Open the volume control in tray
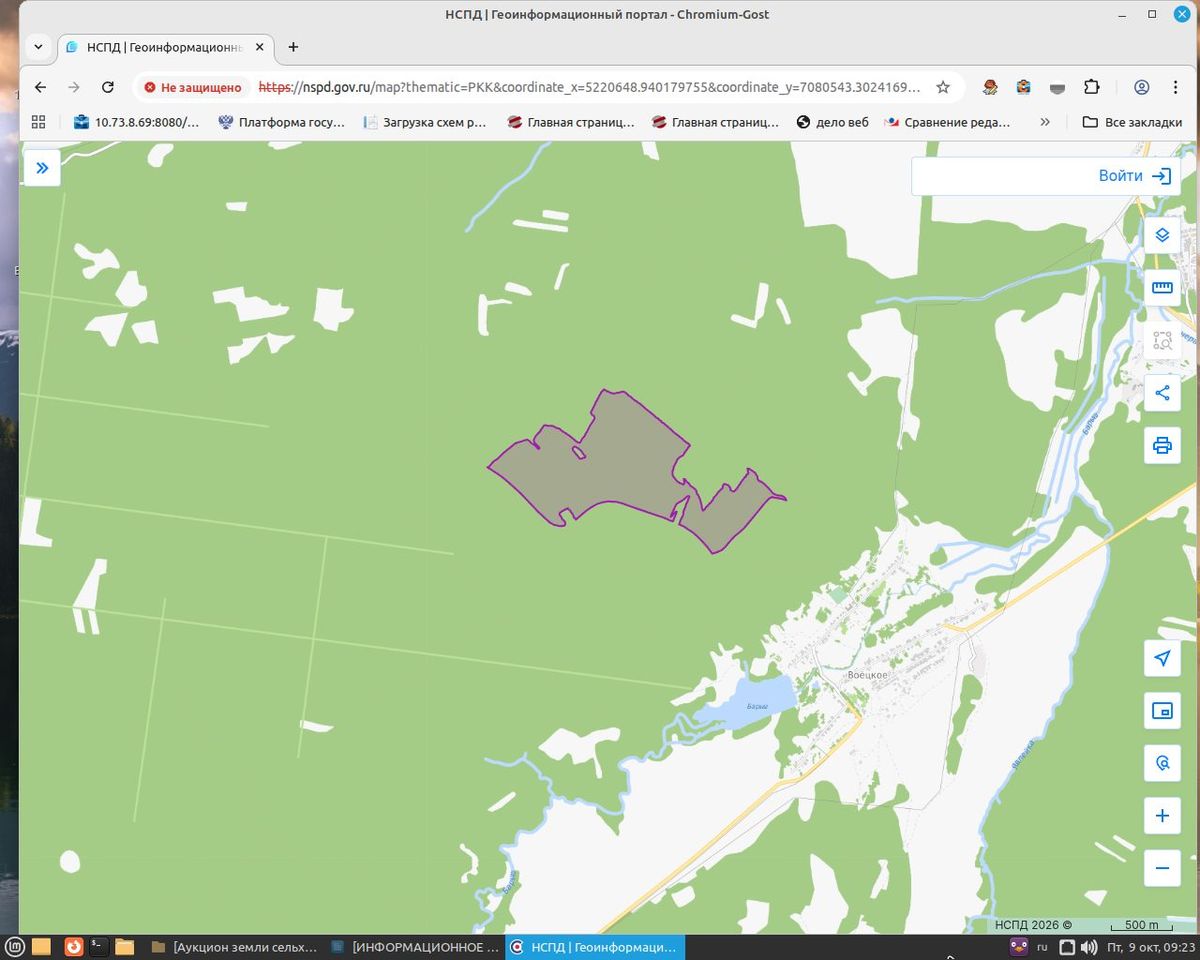 pyautogui.click(x=1089, y=947)
